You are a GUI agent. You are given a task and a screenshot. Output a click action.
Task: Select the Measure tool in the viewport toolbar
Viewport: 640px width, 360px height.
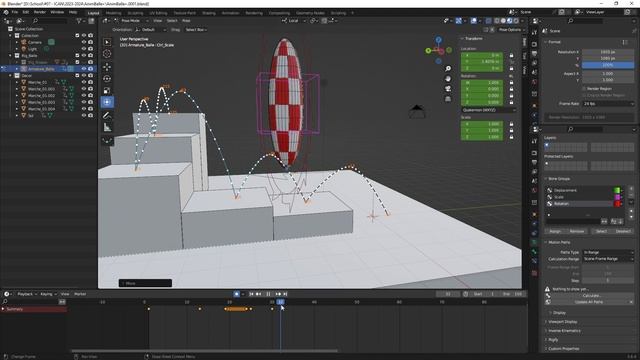click(107, 127)
